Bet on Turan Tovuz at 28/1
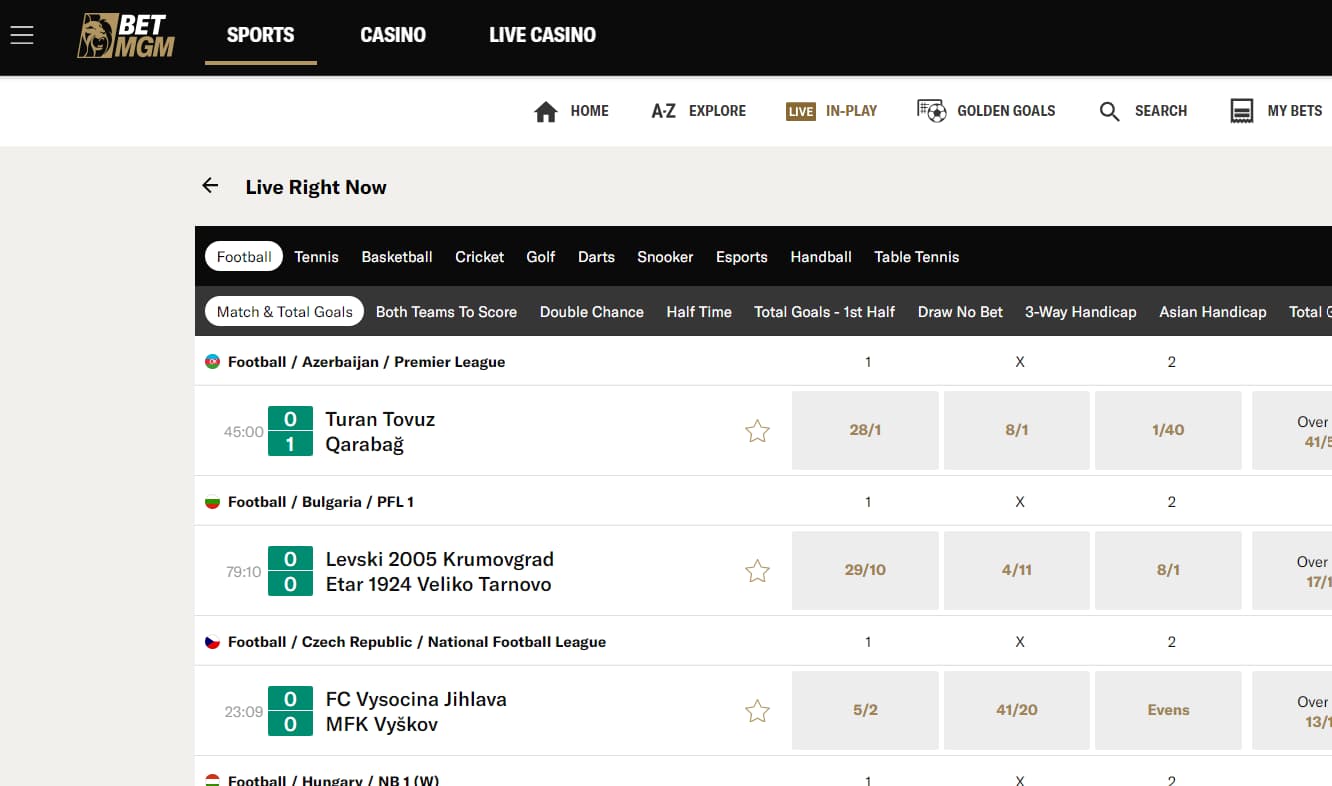 pyautogui.click(x=865, y=430)
